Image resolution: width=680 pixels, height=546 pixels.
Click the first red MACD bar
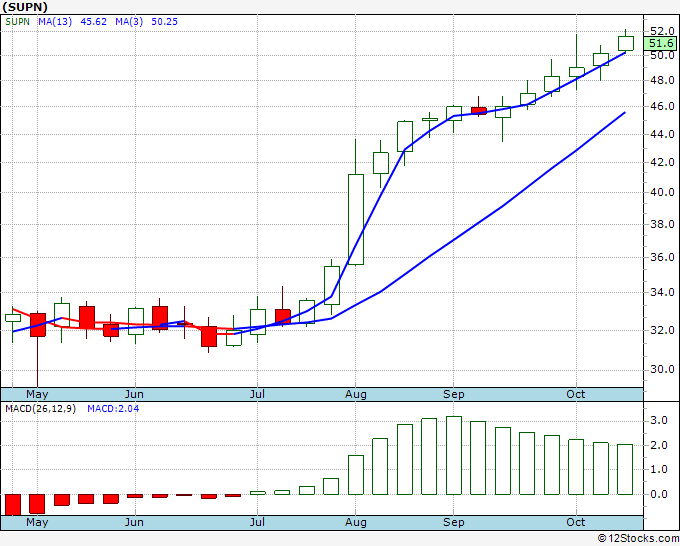click(13, 505)
